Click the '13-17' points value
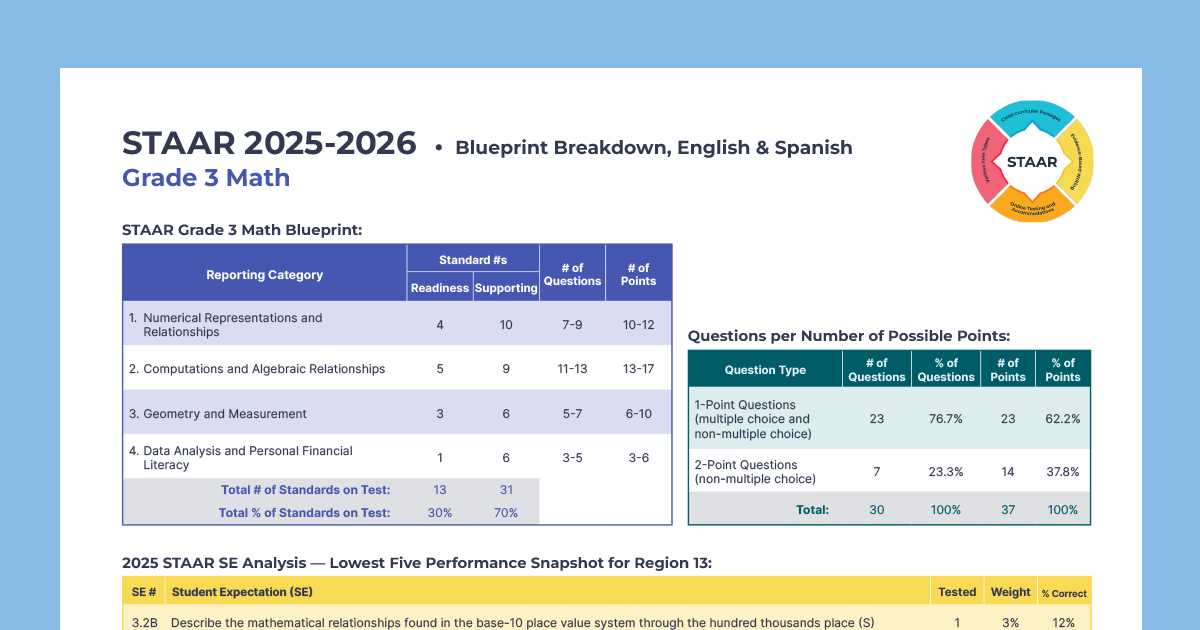Screen dimensions: 1200x630 (638, 369)
